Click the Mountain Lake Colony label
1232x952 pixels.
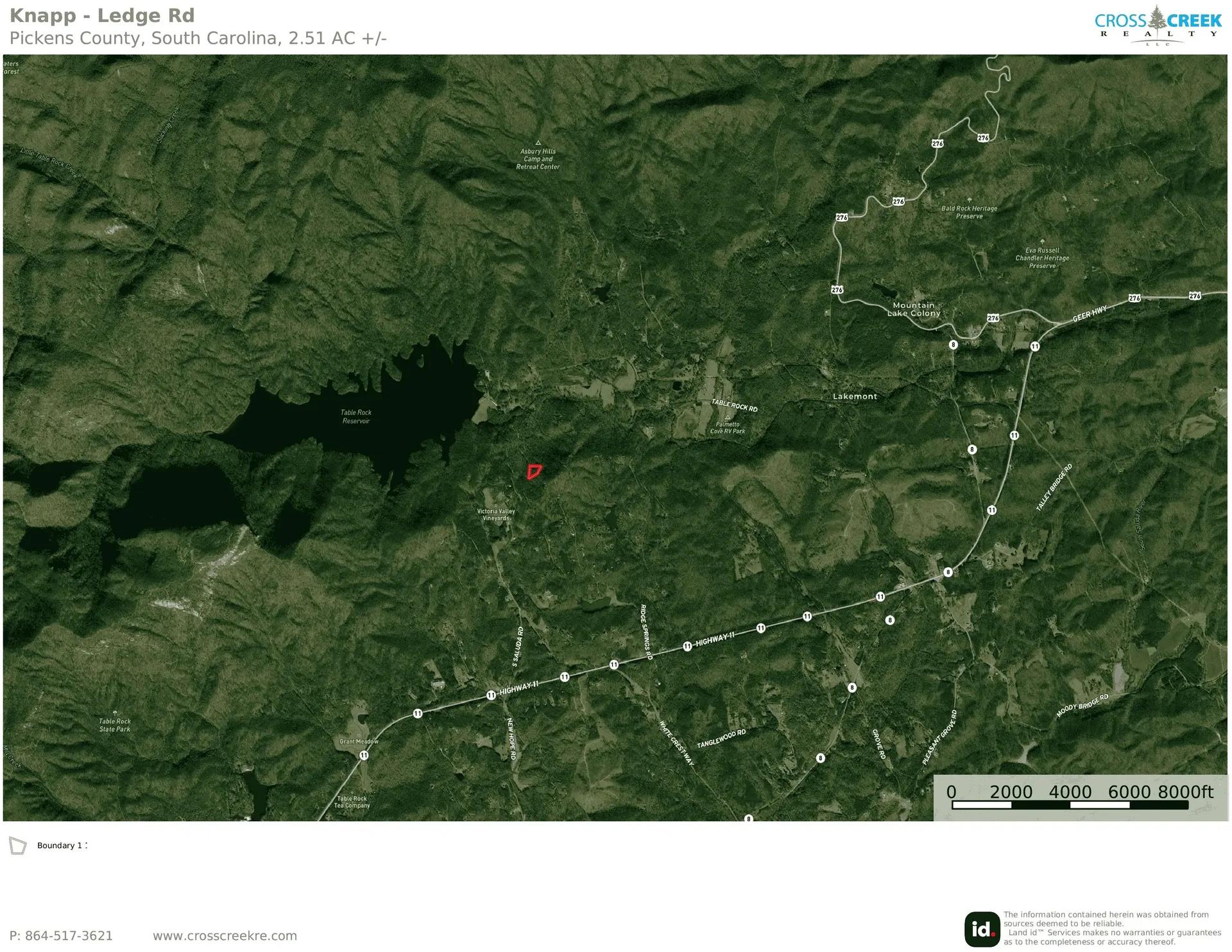click(914, 309)
